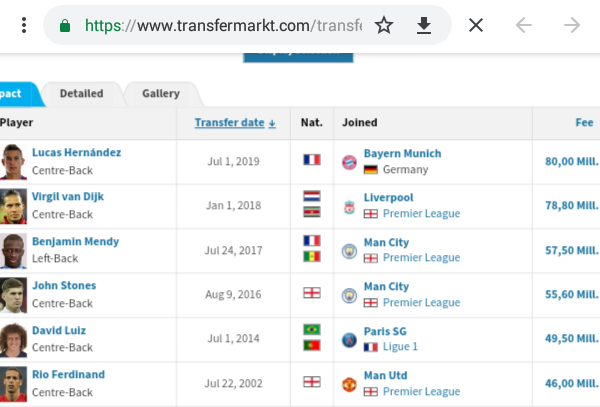Click the Paris SG club crest
600x407 pixels.
349,340
